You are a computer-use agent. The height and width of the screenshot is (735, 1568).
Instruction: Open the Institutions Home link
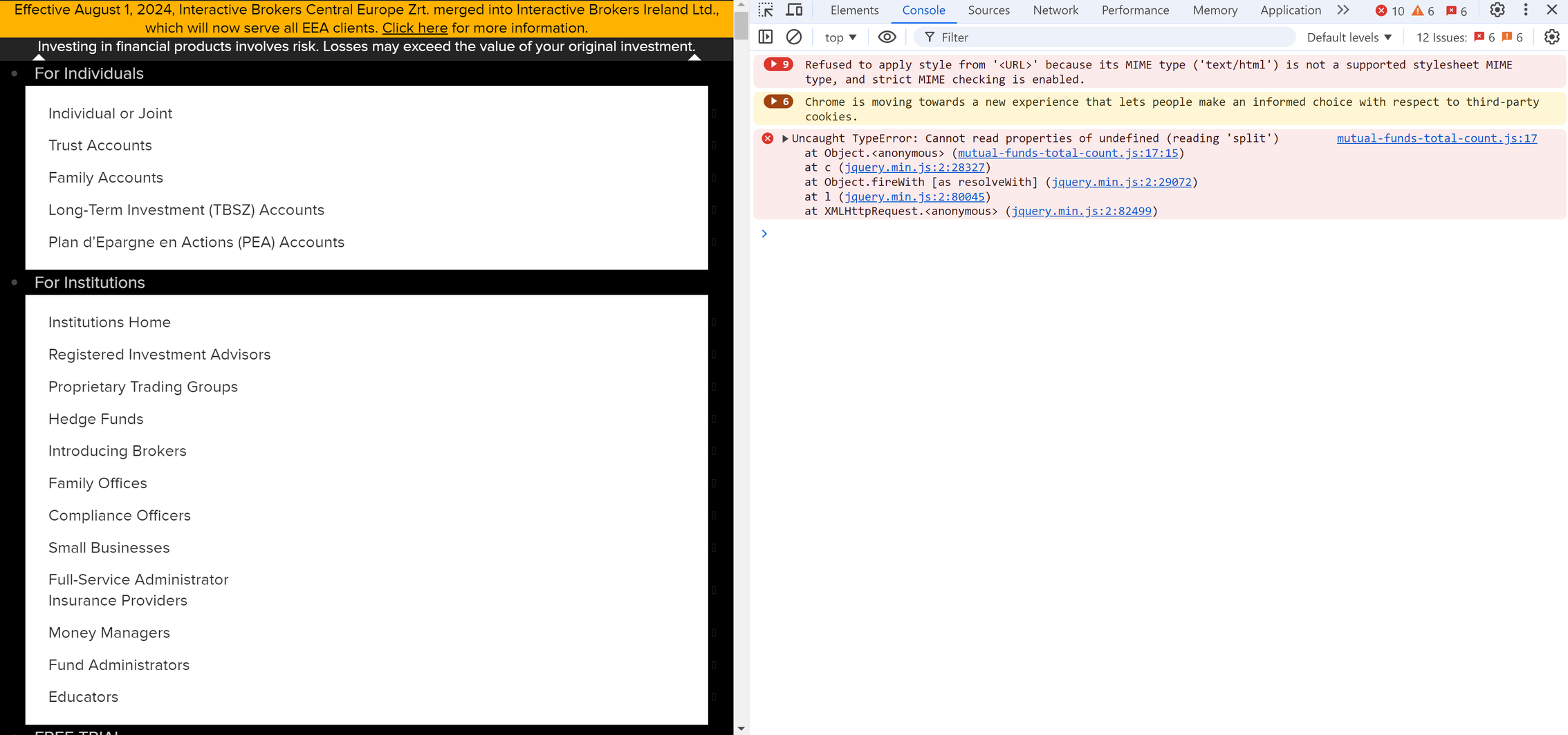point(109,322)
